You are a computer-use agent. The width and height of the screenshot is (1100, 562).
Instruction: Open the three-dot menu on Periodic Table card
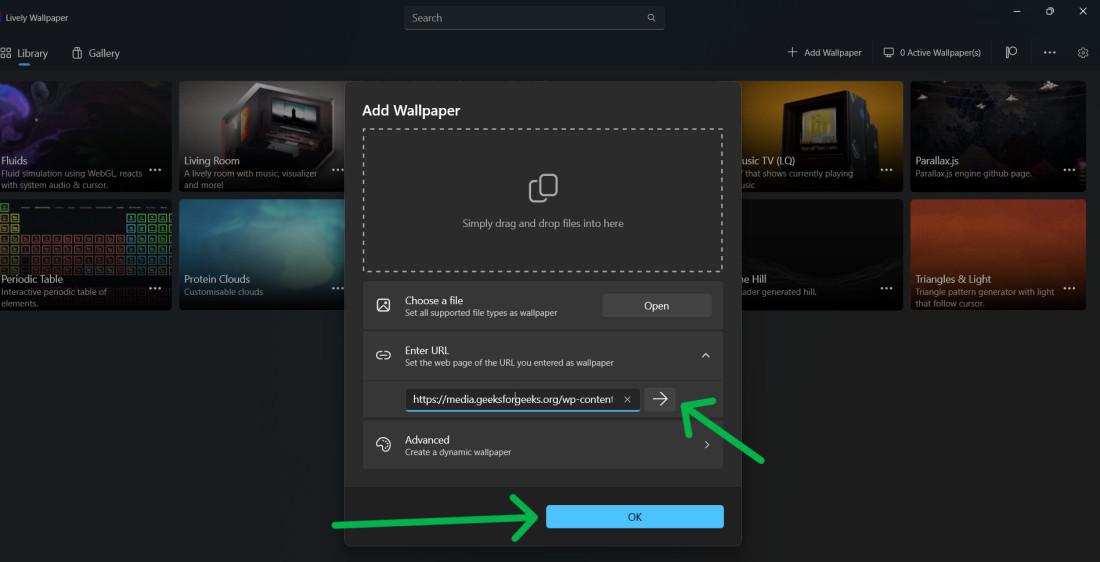click(x=155, y=288)
